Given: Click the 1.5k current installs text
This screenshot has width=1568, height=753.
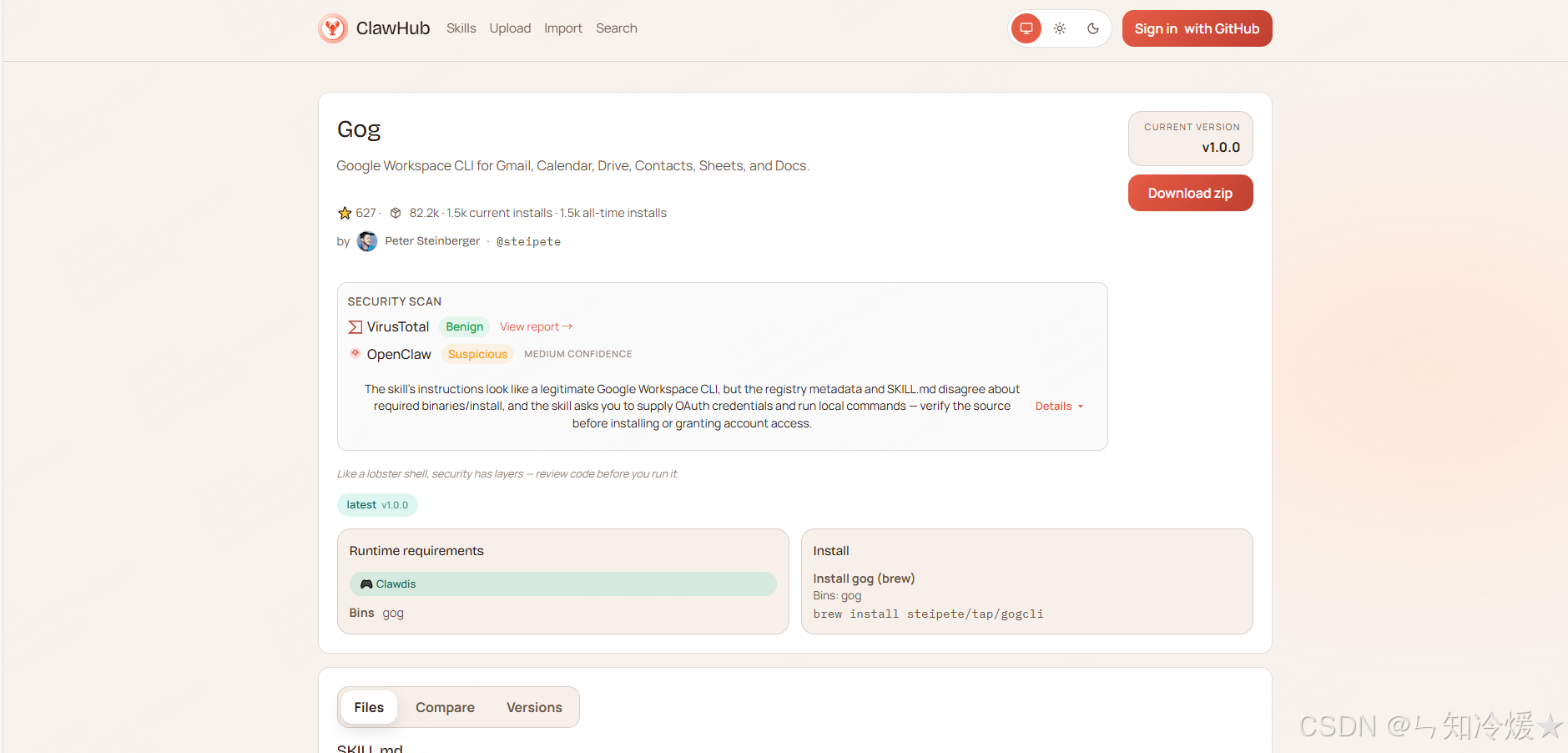Looking at the screenshot, I should 499,213.
